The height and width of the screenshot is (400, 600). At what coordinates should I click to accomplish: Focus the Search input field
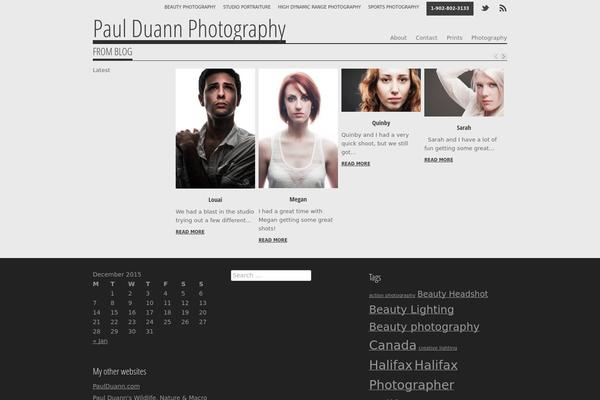pyautogui.click(x=271, y=276)
